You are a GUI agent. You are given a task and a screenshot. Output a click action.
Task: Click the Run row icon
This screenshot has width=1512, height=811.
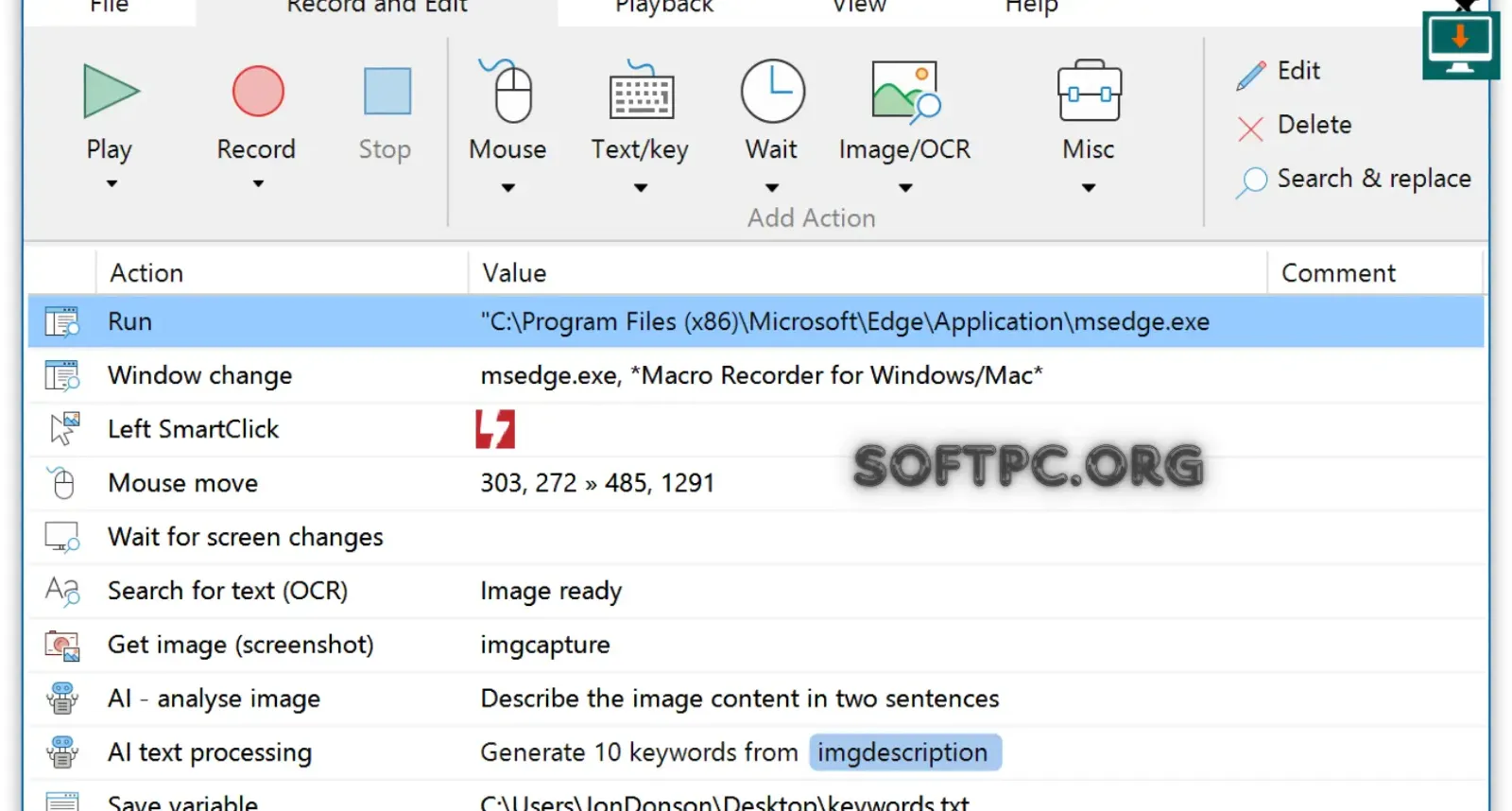[62, 321]
